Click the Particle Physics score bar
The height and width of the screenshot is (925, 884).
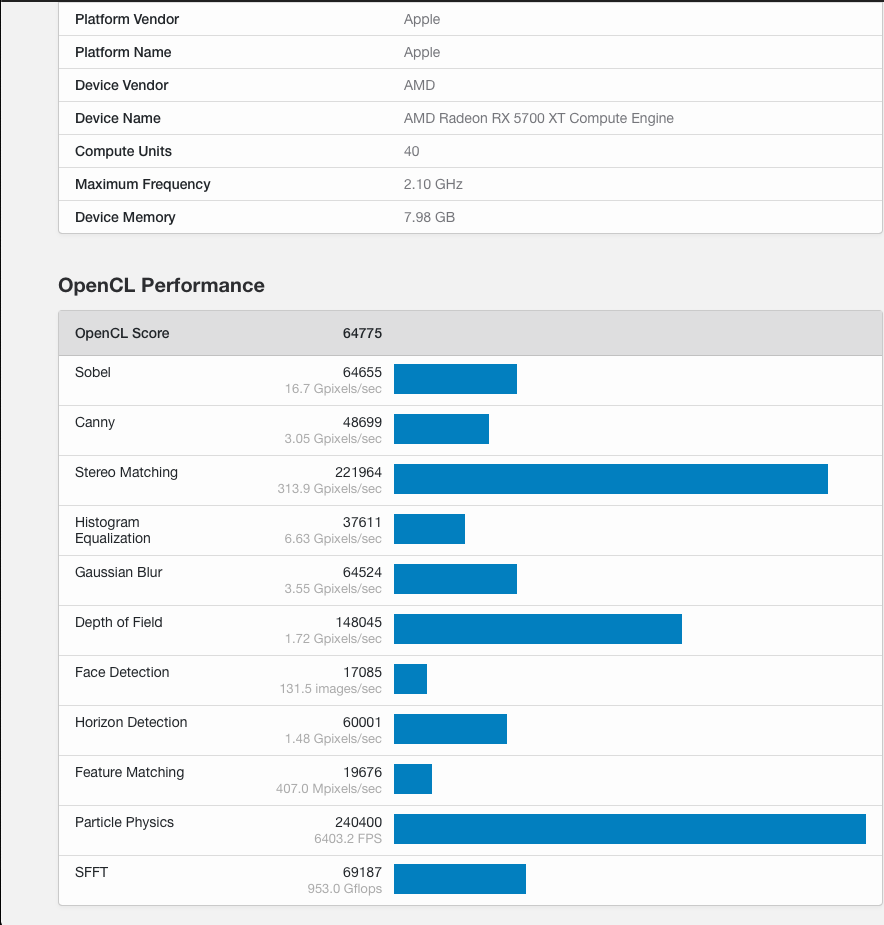(x=629, y=829)
